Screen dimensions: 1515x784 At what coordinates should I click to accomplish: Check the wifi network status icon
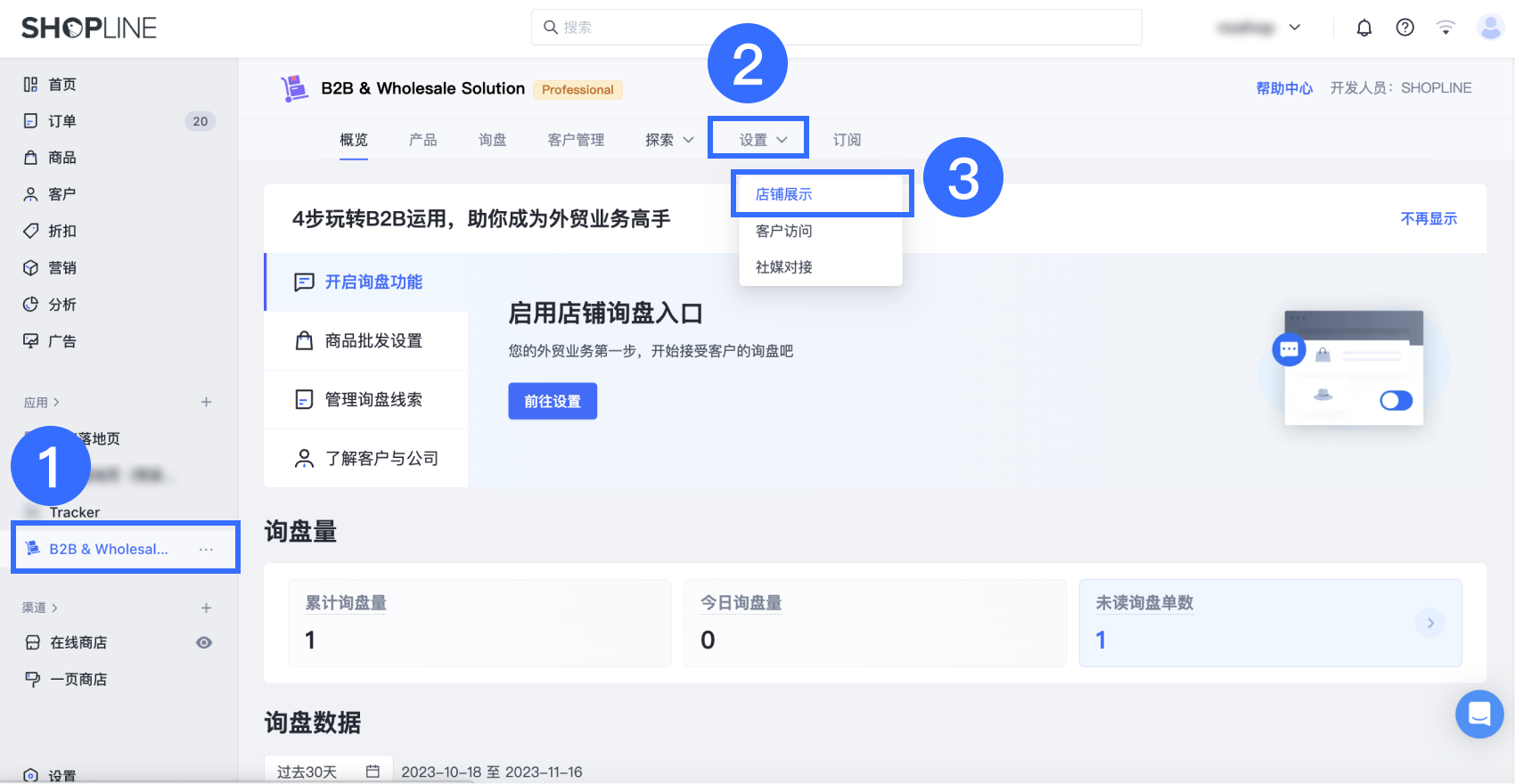[1445, 28]
